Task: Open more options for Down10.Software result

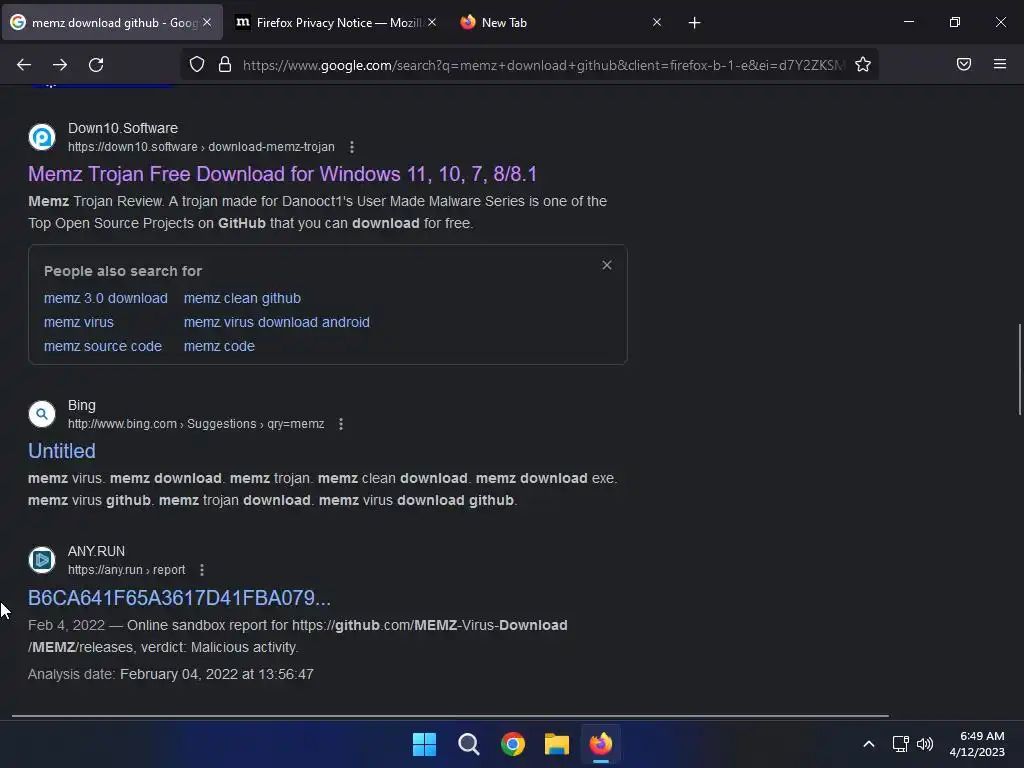Action: (352, 147)
